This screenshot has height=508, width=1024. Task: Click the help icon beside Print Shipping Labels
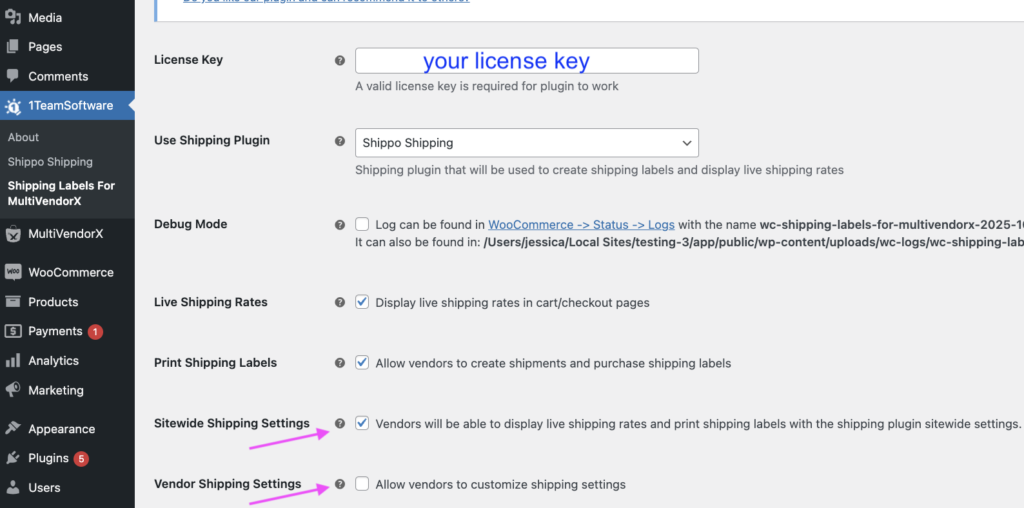pos(340,363)
